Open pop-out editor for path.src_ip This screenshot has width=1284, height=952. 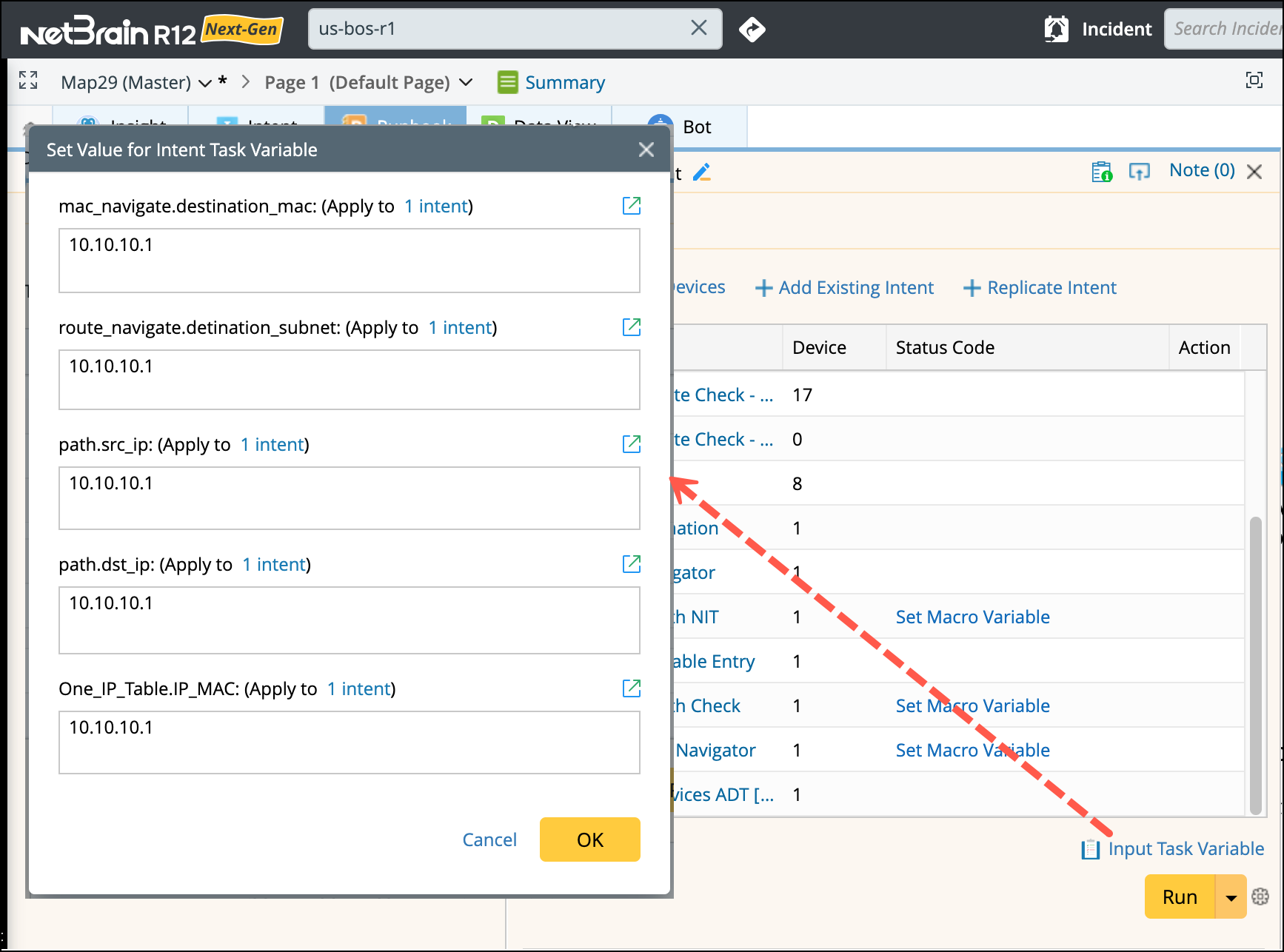point(631,444)
